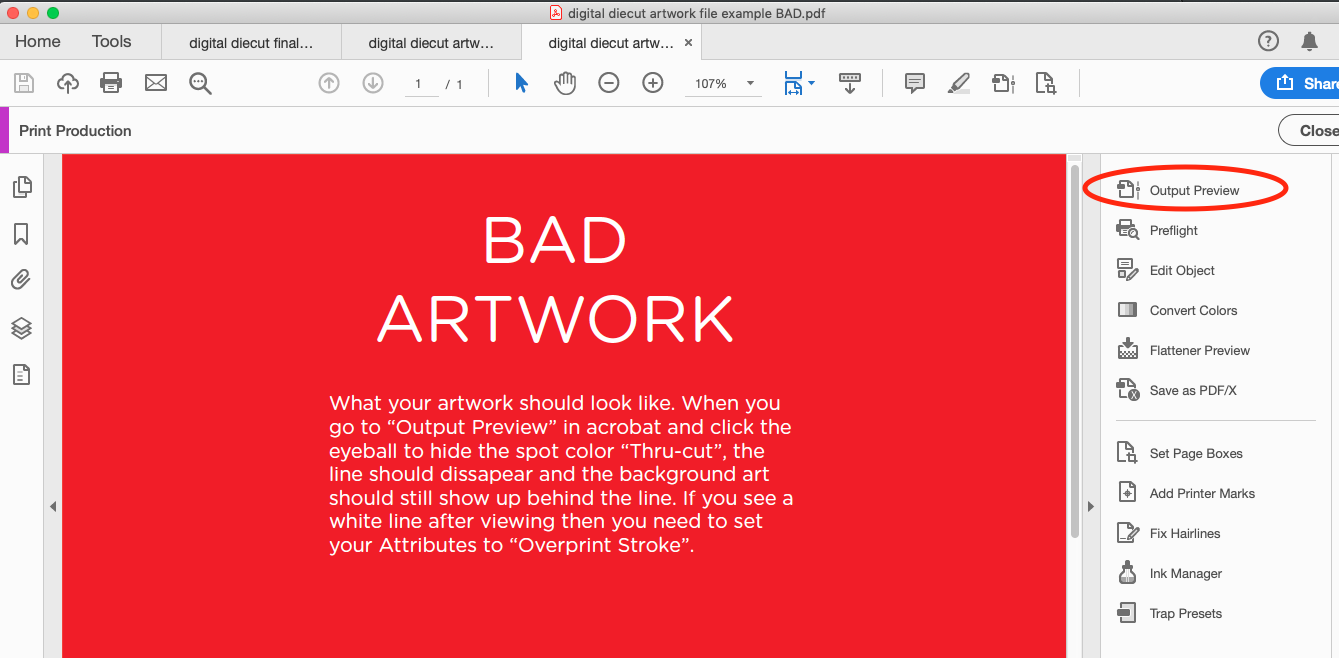Click toolbar Output Preview icon
This screenshot has height=658, width=1339.
click(1003, 84)
